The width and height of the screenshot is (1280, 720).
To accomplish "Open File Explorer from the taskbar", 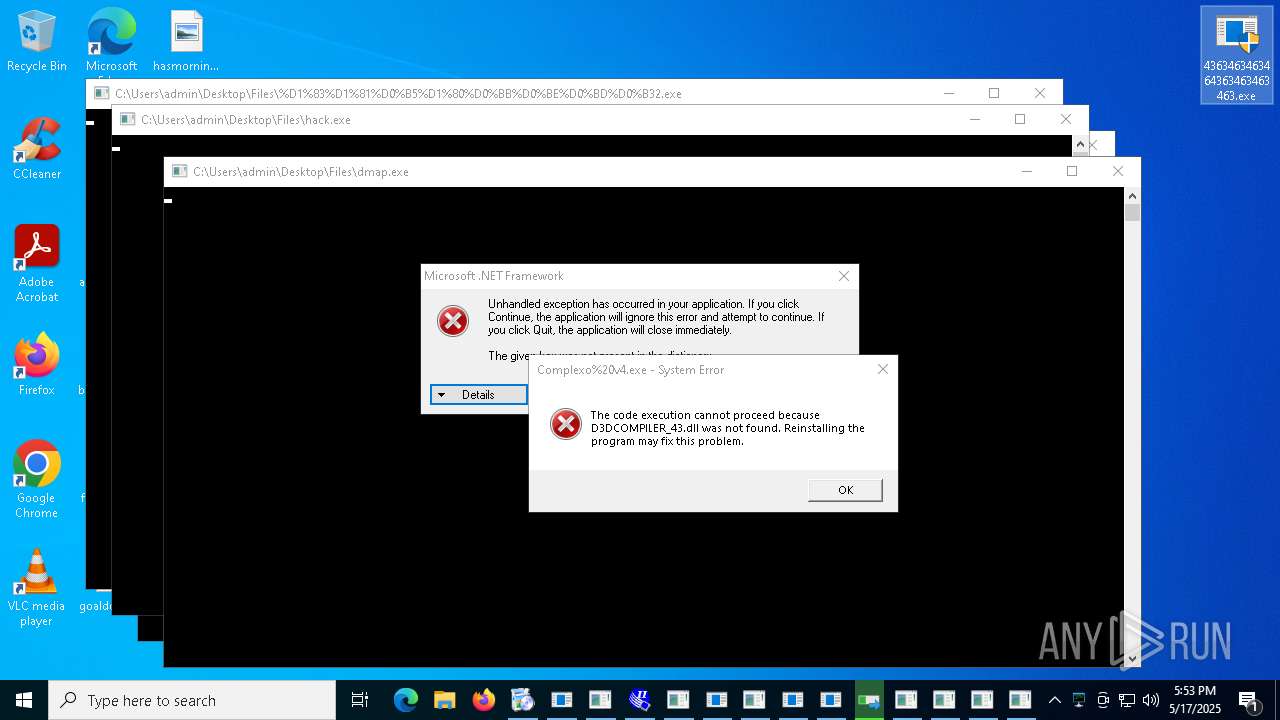I will pos(444,700).
